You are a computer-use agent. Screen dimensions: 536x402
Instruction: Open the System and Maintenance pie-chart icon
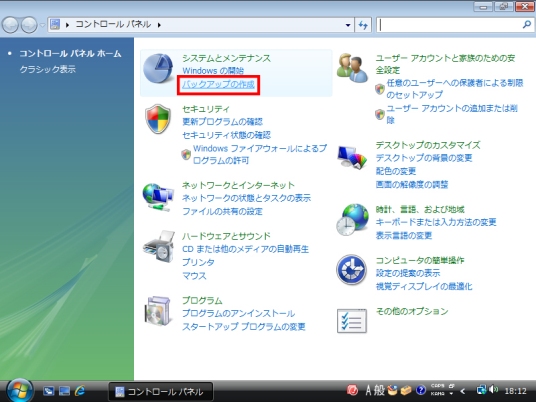pyautogui.click(x=158, y=69)
